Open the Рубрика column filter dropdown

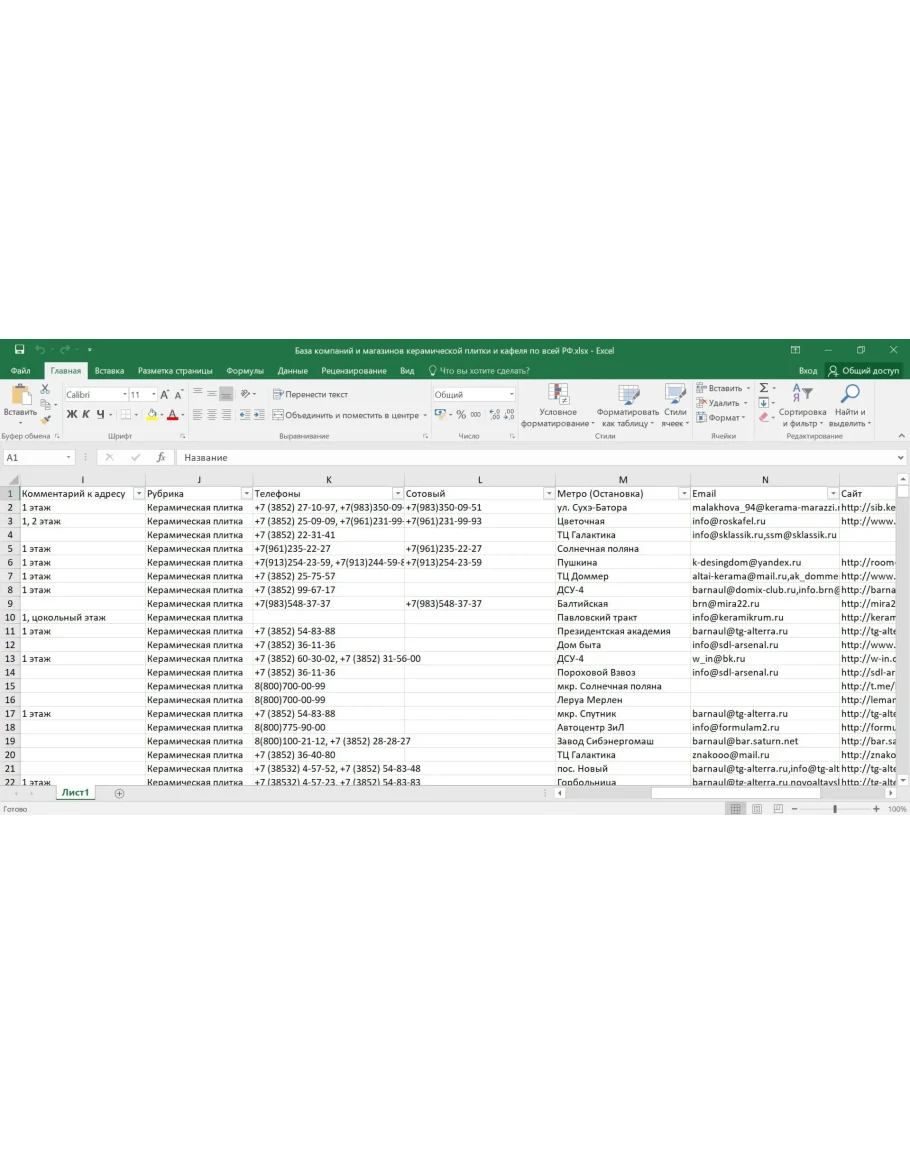[246, 494]
